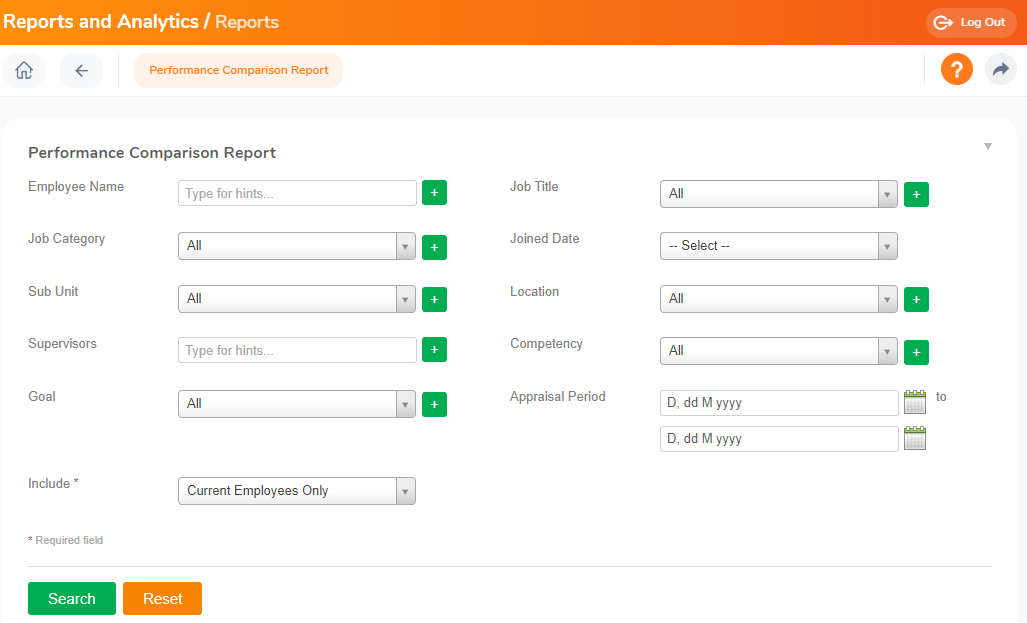This screenshot has width=1027, height=623.
Task: Open the Joined Date select dropdown
Action: [778, 246]
